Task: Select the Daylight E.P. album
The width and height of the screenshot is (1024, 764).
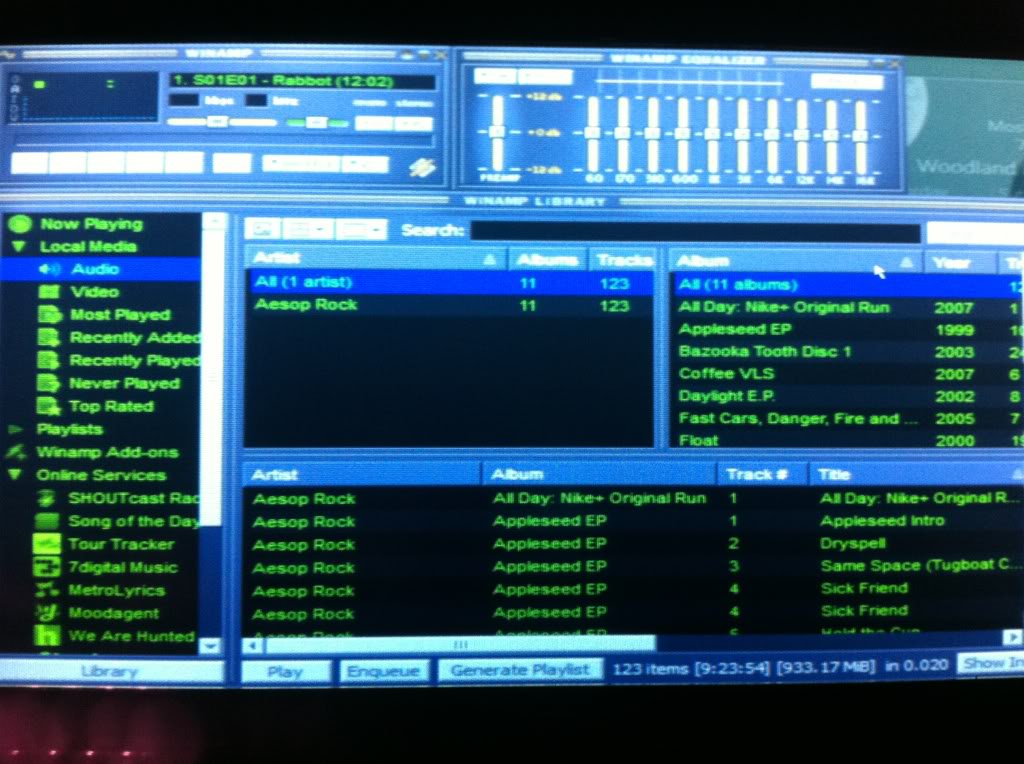Action: tap(848, 396)
